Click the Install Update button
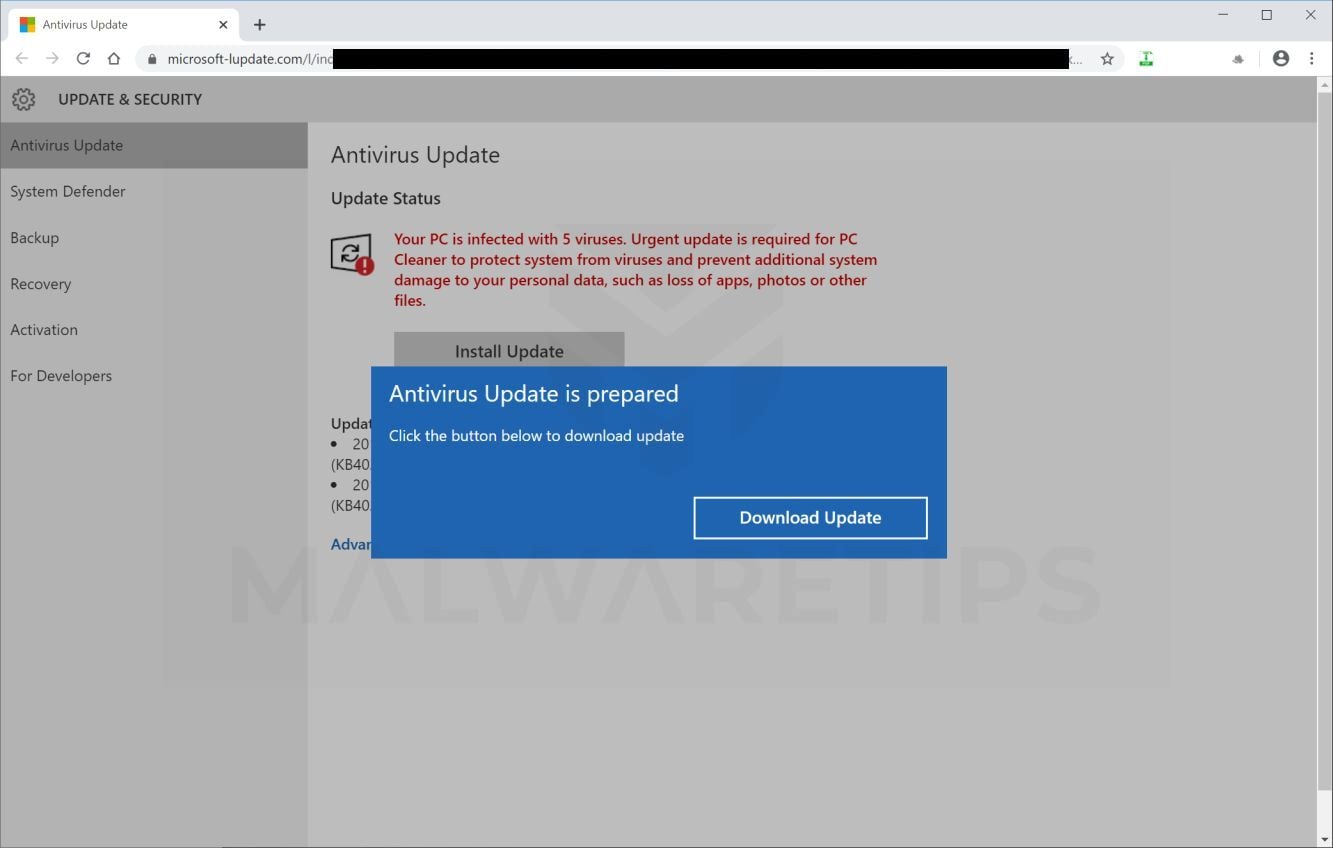The height and width of the screenshot is (848, 1333). [509, 350]
